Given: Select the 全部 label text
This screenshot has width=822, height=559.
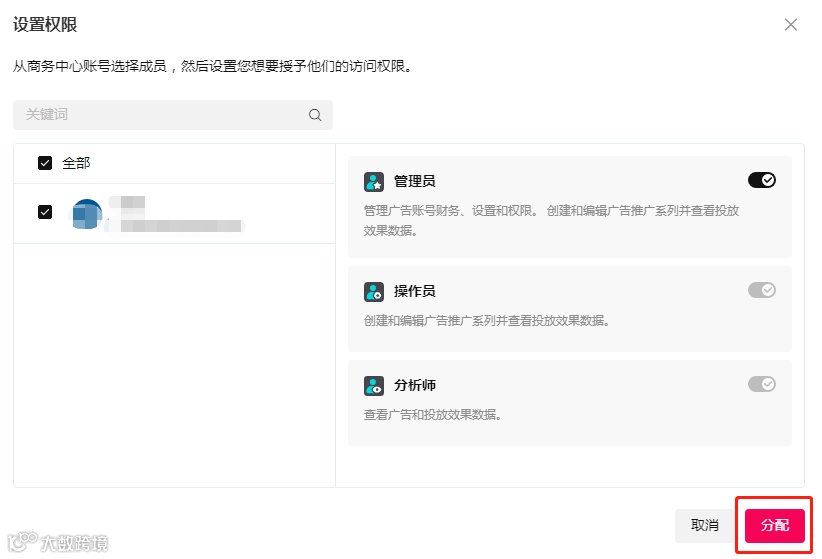Looking at the screenshot, I should (x=76, y=163).
